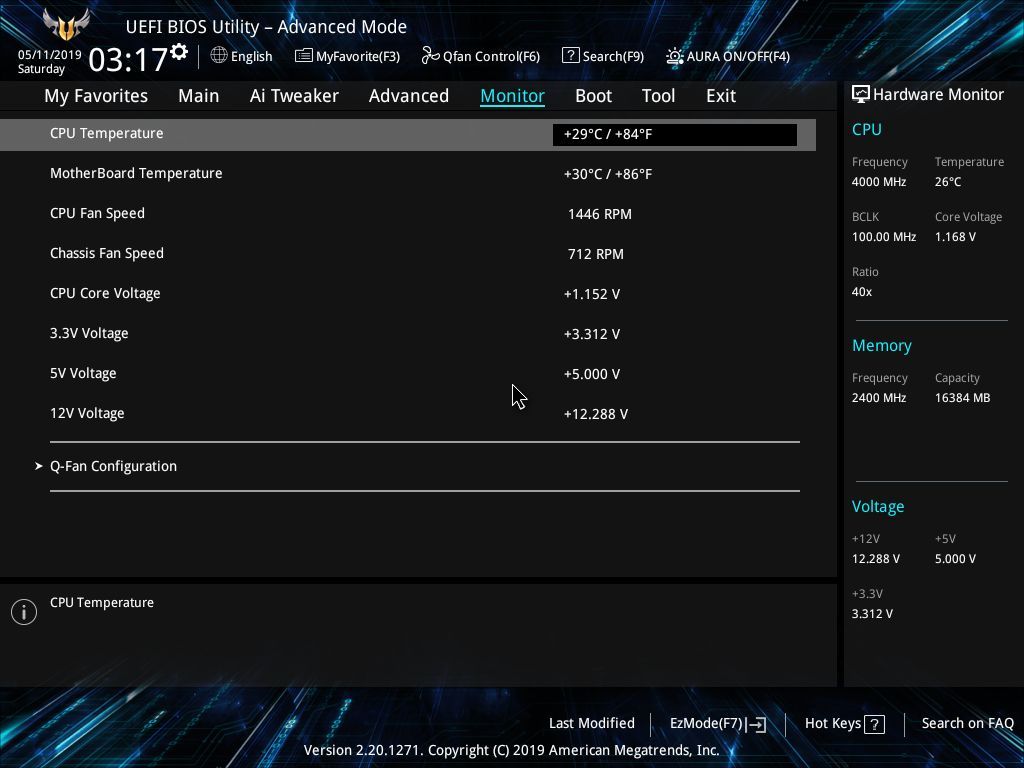Switch to the Main tab
The image size is (1024, 768).
(199, 95)
